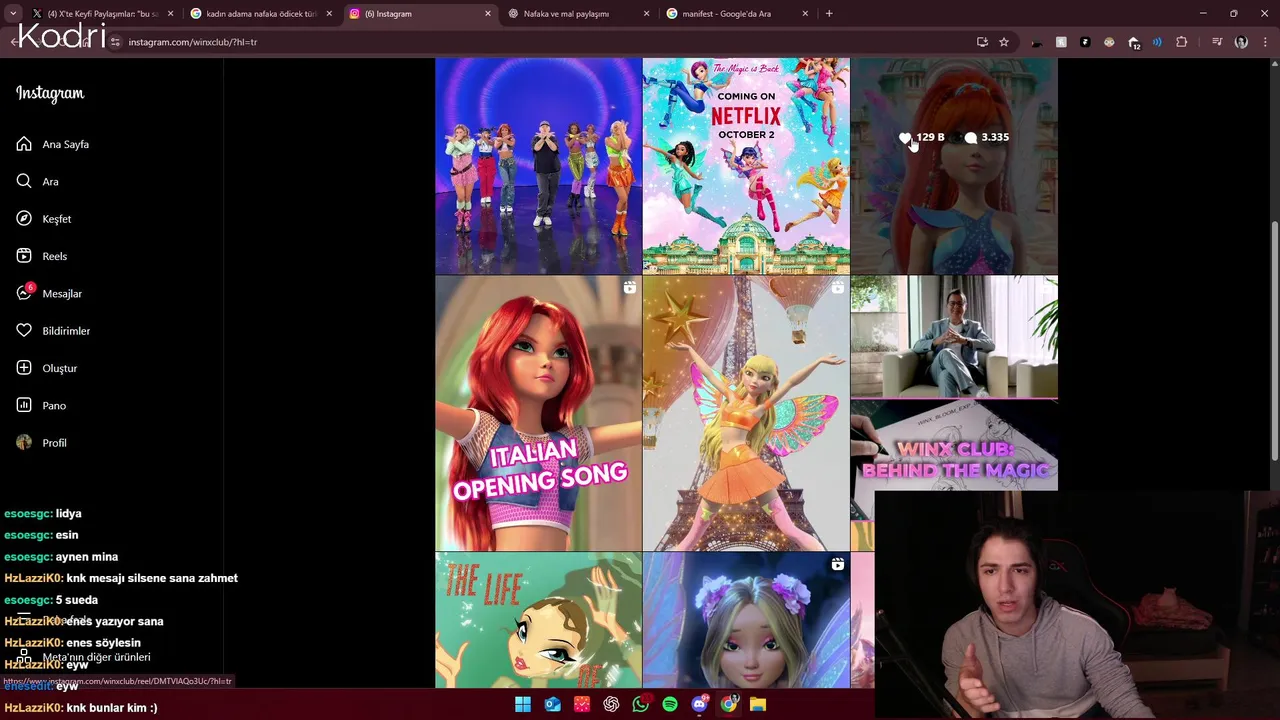The image size is (1280, 720).
Task: Open Keşfet compass icon in sidebar
Action: [24, 218]
